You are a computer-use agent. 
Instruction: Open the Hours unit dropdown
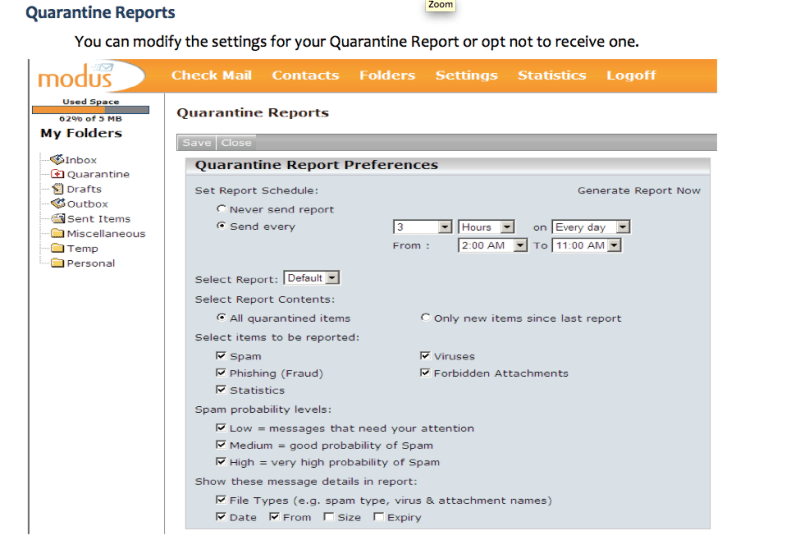coord(486,227)
